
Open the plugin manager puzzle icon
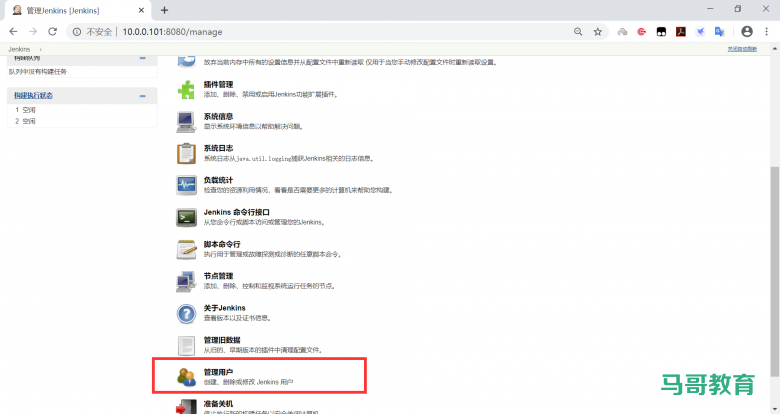pos(187,90)
